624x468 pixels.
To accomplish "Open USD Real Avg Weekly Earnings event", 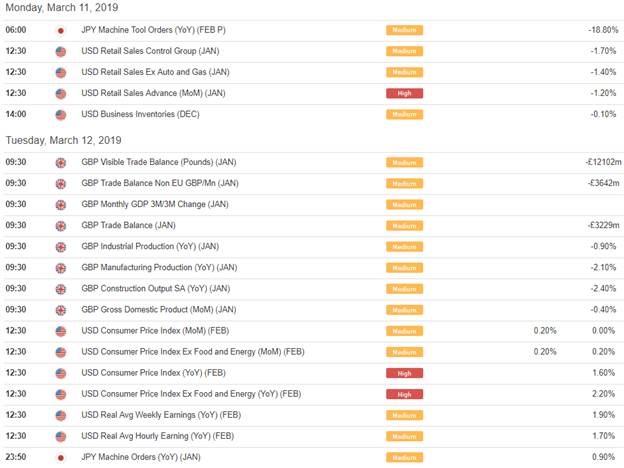I will pos(161,415).
